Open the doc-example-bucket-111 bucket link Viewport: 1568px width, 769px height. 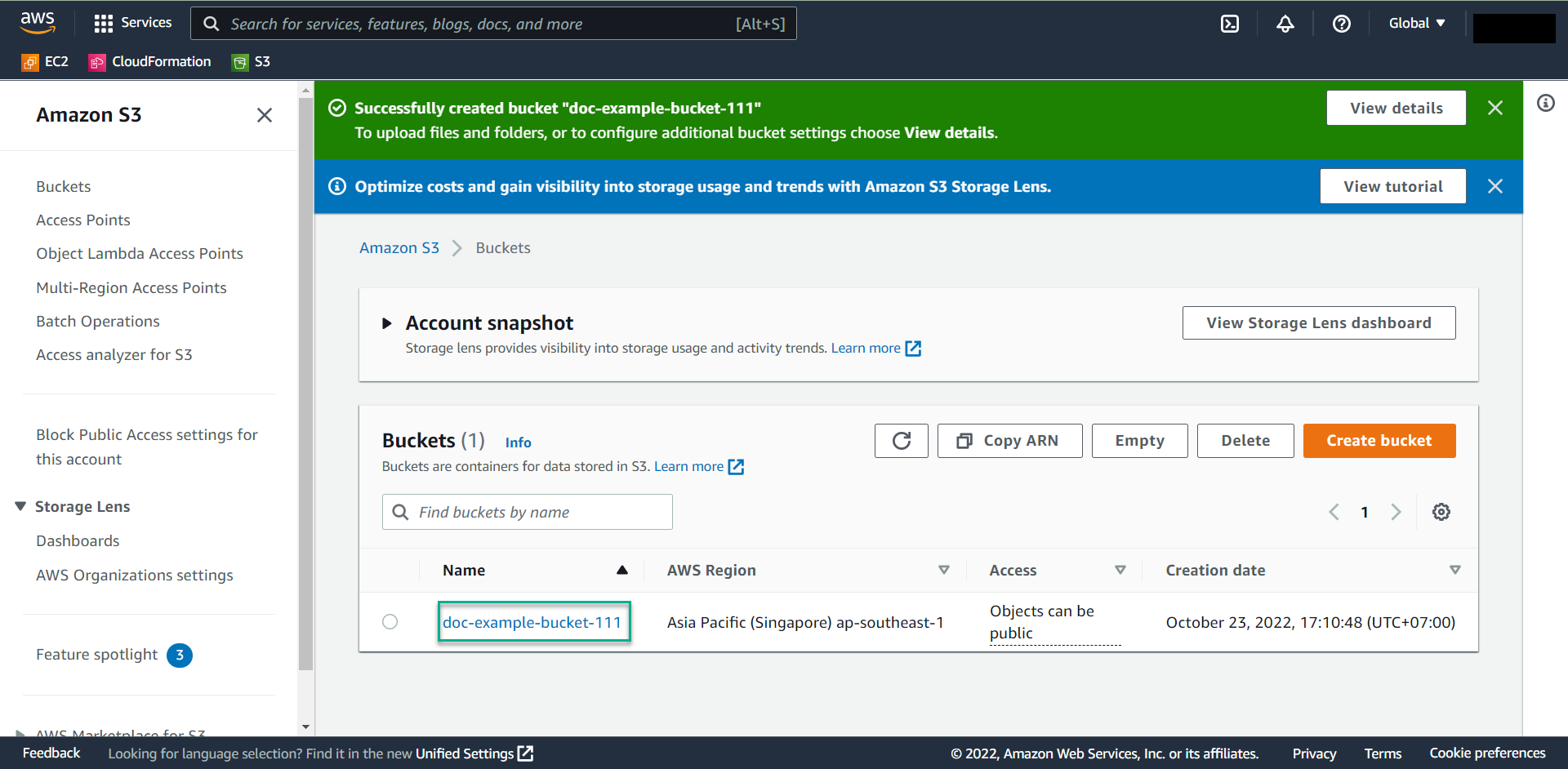532,622
